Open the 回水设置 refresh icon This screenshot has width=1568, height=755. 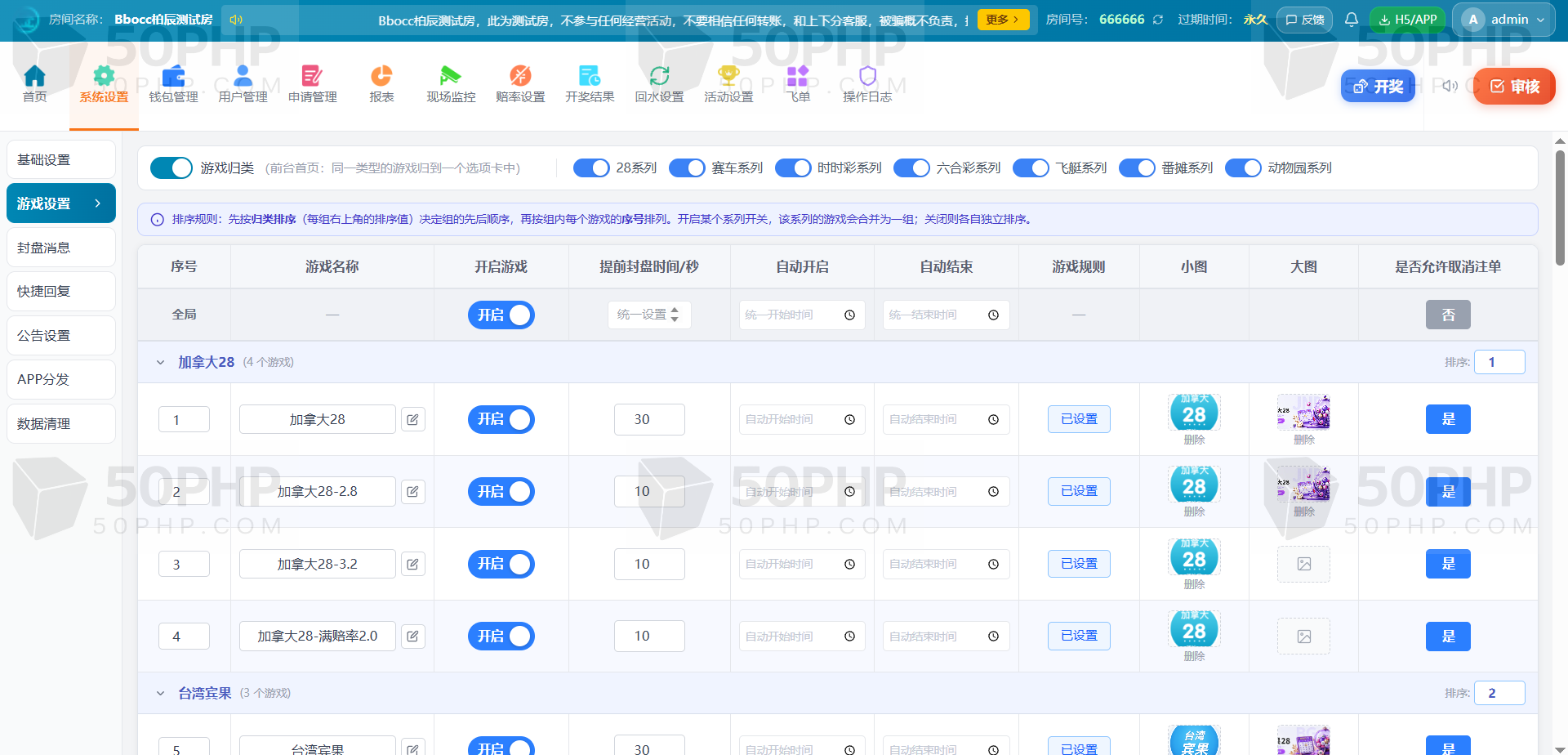pyautogui.click(x=659, y=76)
